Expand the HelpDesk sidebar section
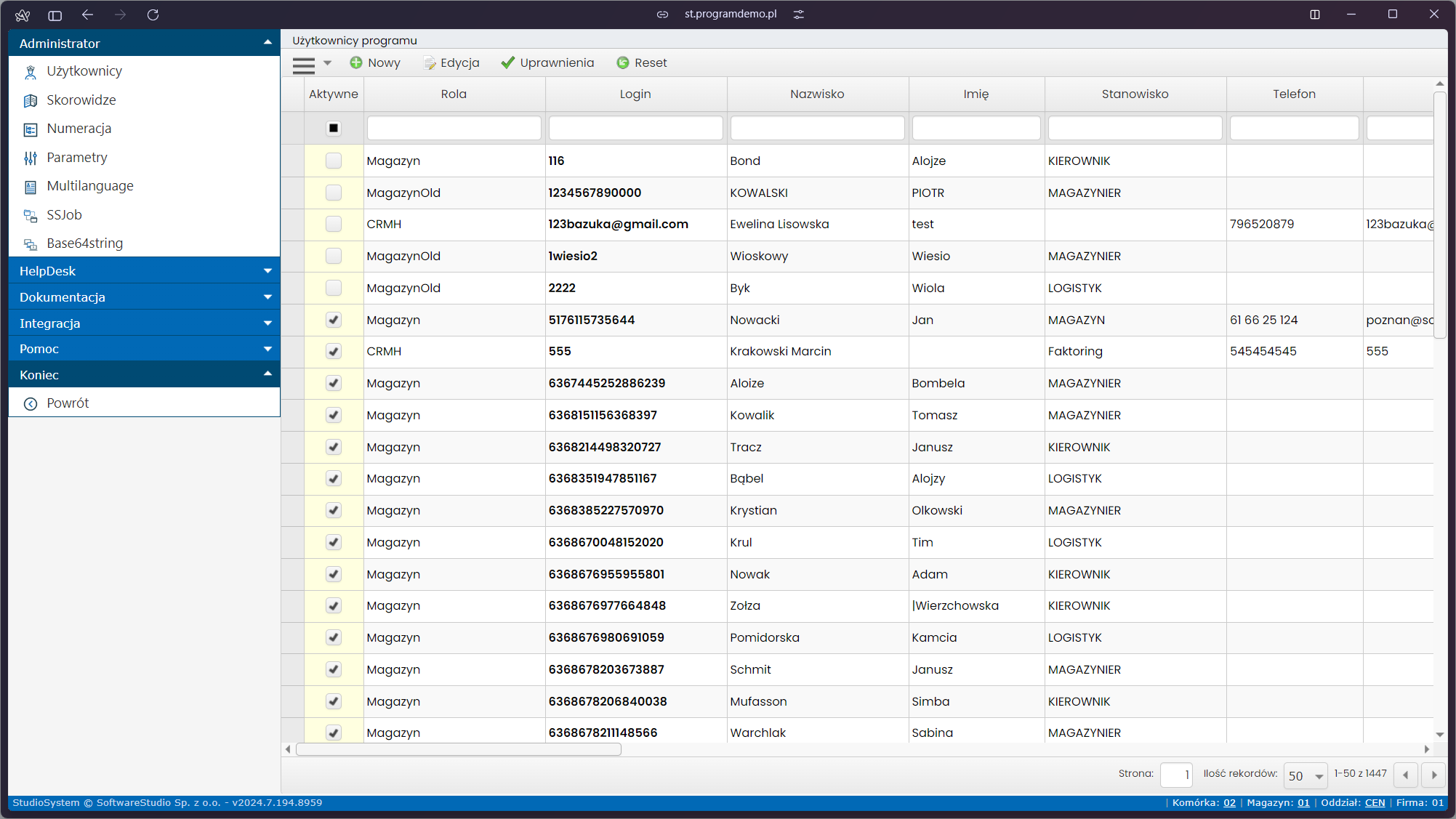 [144, 270]
